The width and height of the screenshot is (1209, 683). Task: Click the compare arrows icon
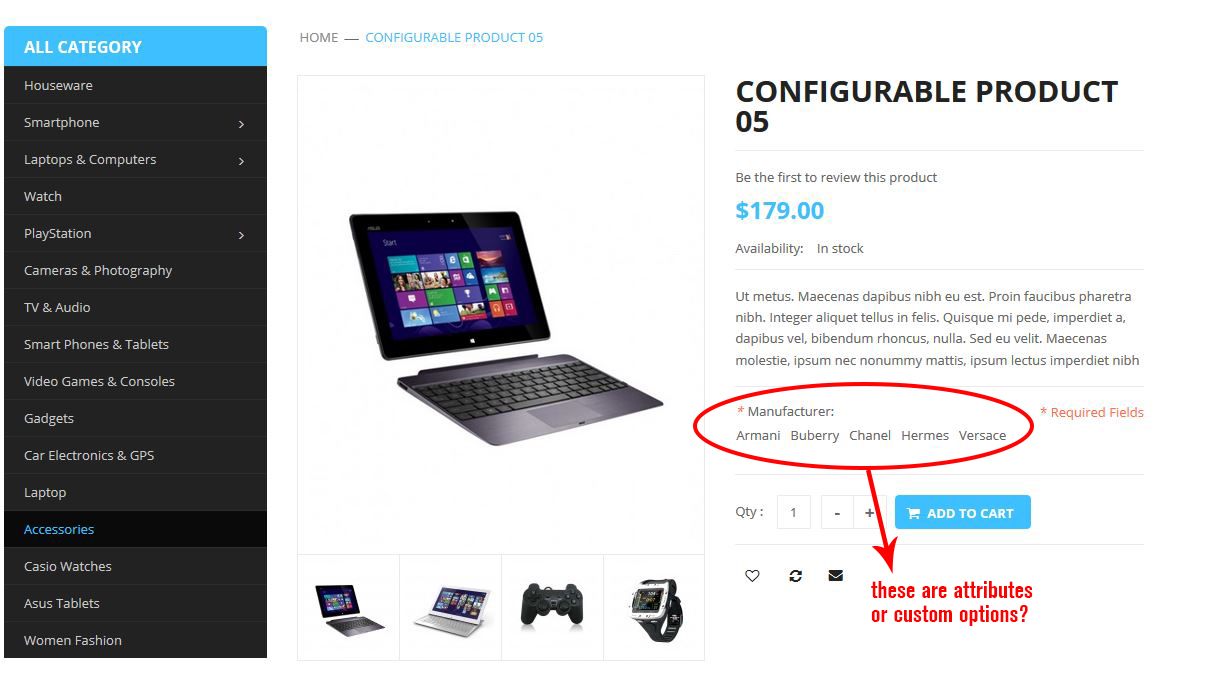click(795, 576)
